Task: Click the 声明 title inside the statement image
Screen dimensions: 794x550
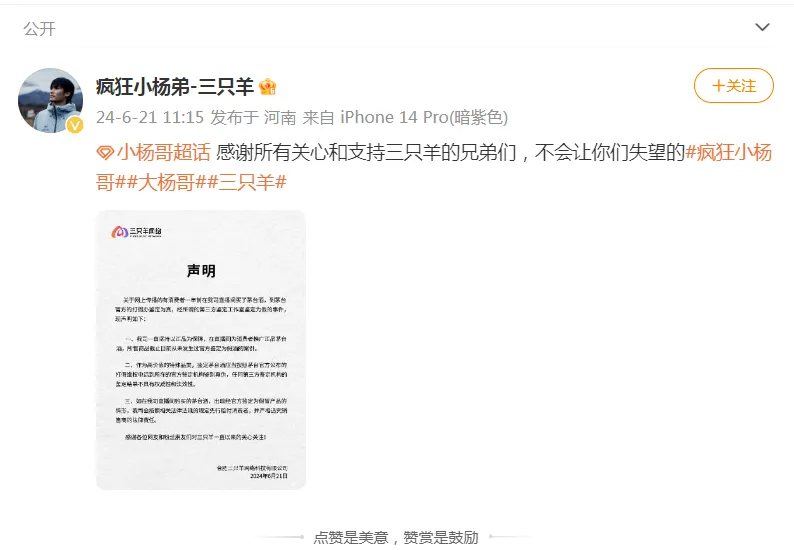Action: point(201,270)
